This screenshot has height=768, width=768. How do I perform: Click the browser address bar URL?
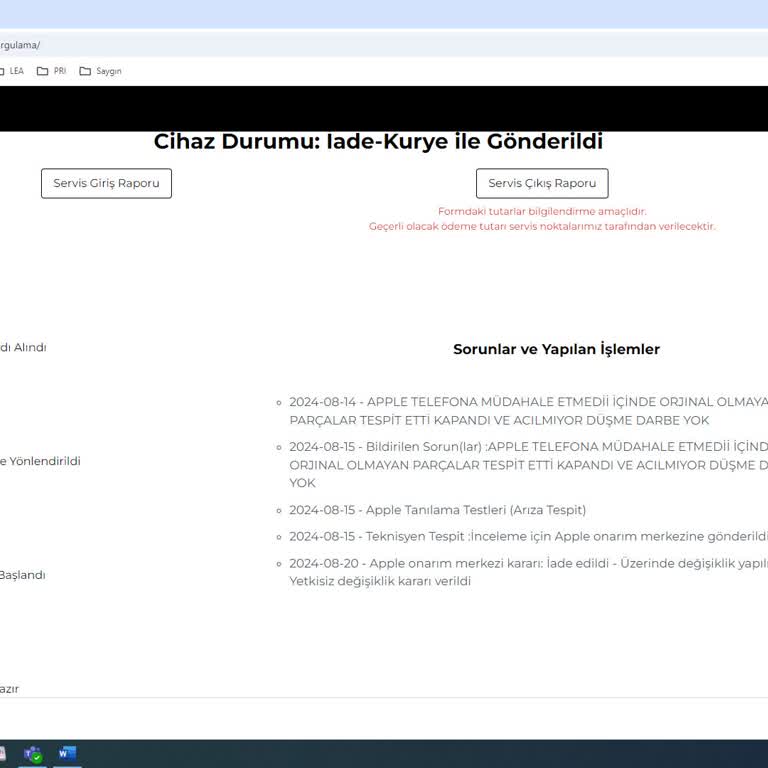(20, 45)
